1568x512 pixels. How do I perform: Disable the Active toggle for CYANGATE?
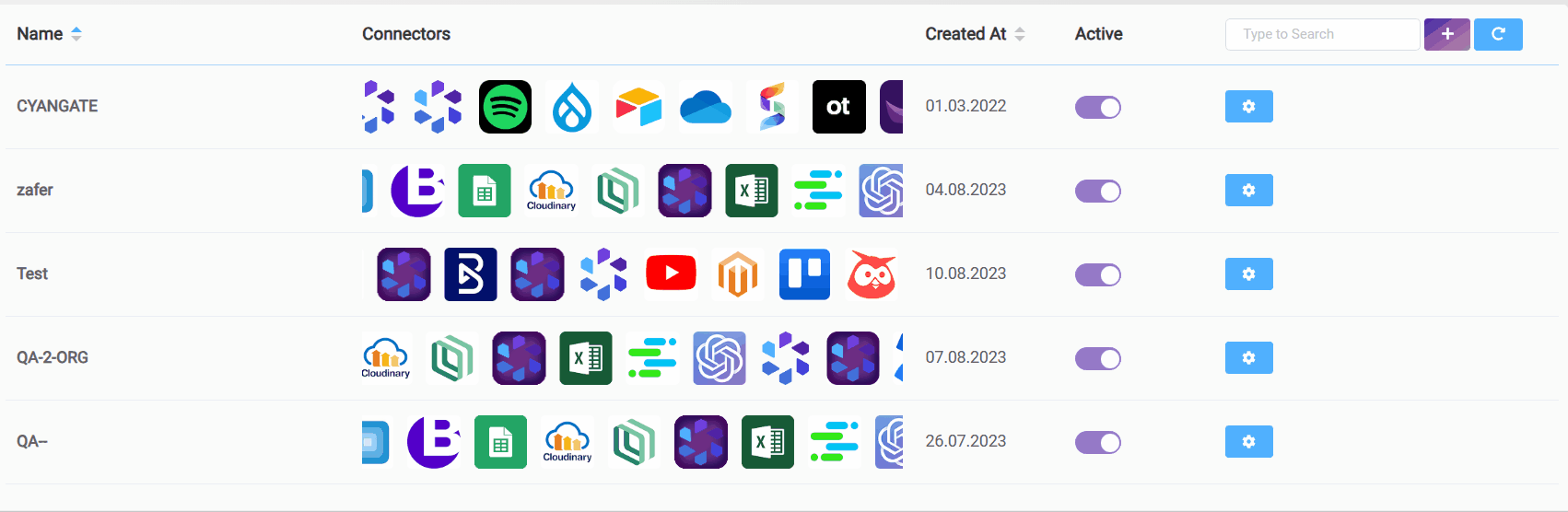coord(1097,107)
